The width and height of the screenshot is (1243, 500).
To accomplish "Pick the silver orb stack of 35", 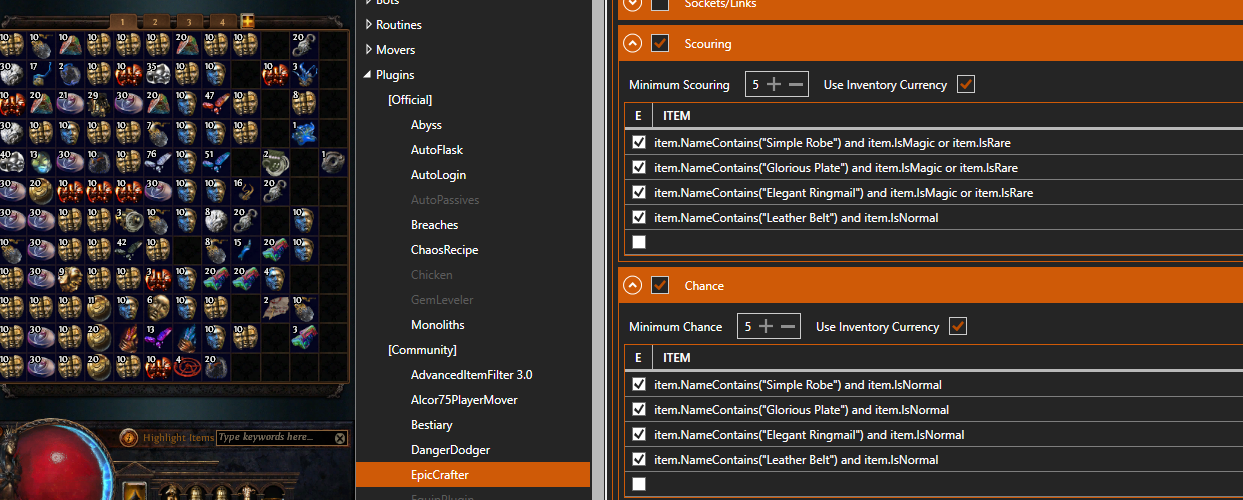I will (x=160, y=74).
